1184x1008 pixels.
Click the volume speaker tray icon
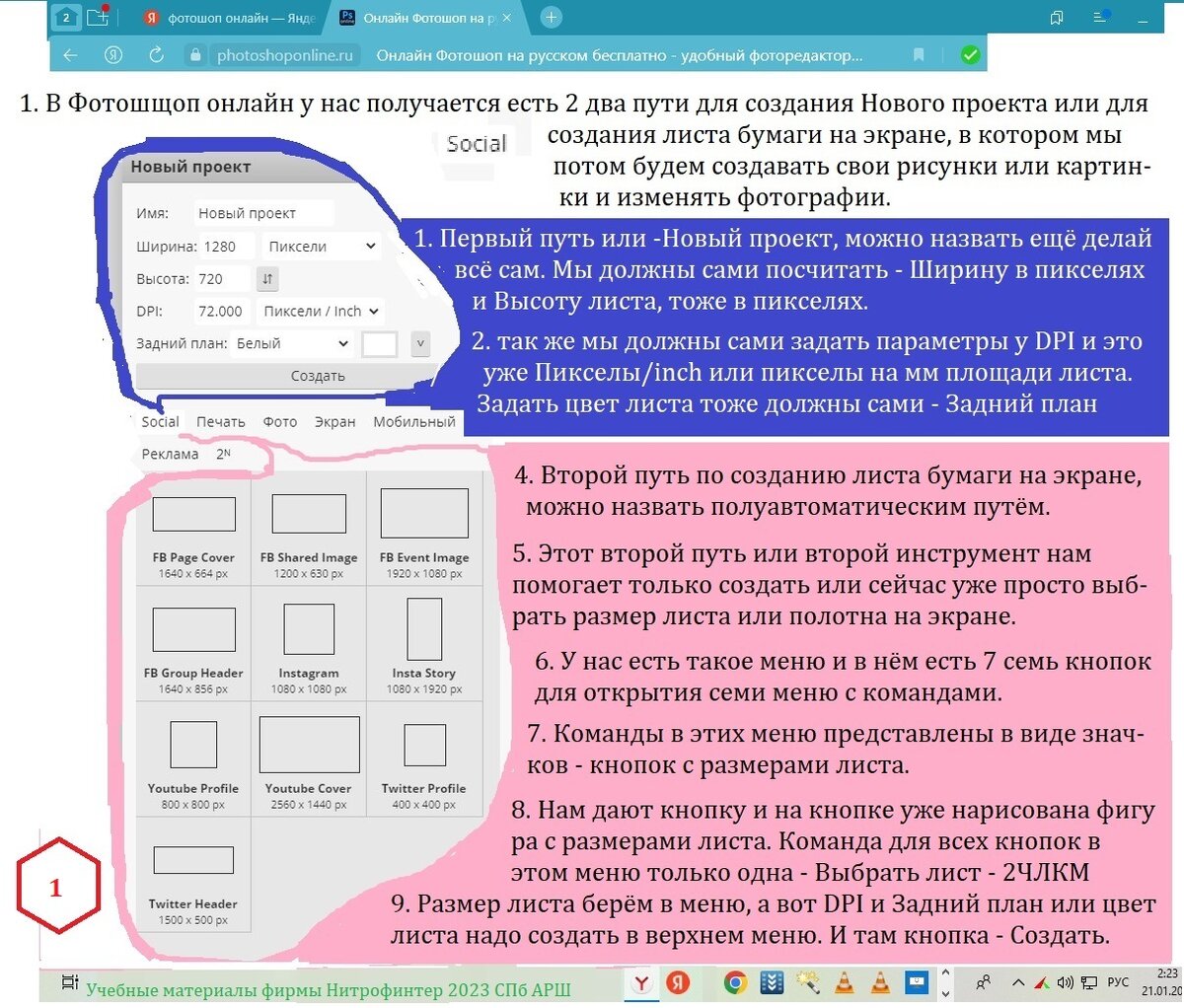point(1065,982)
